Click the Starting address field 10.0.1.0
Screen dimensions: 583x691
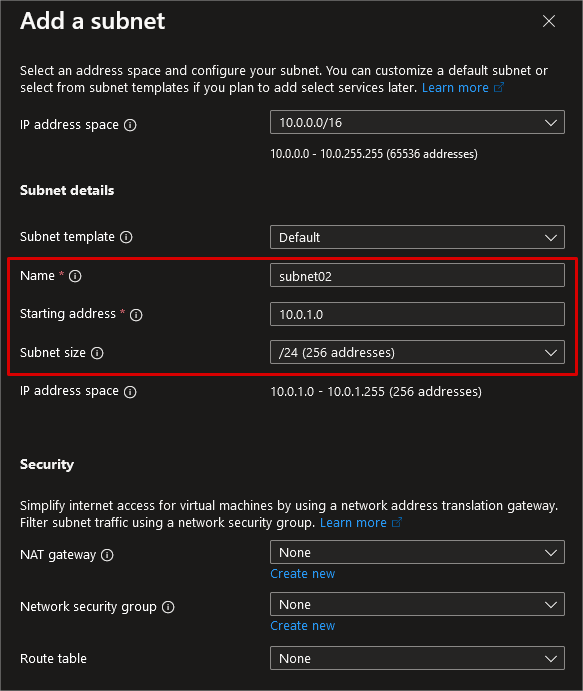417,314
